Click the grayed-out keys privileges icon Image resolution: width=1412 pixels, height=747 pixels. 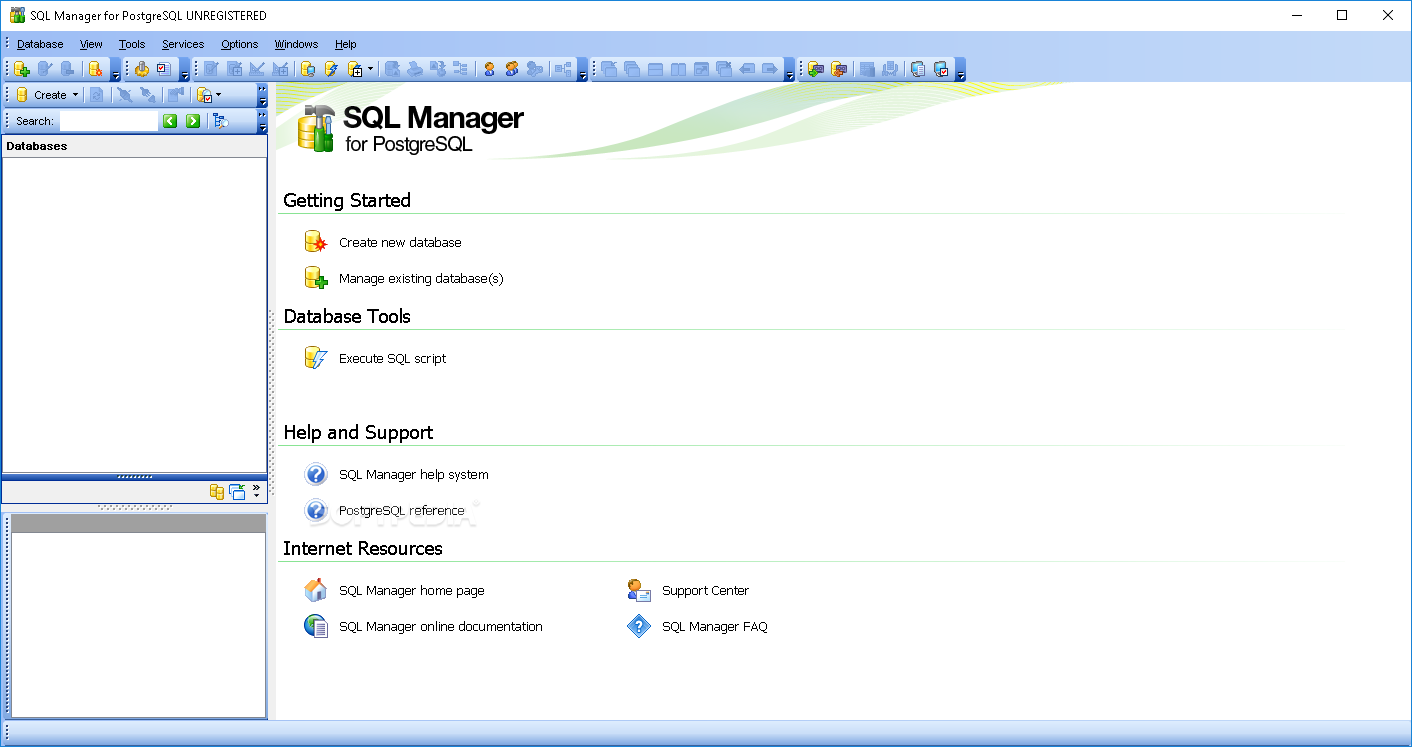click(x=535, y=69)
